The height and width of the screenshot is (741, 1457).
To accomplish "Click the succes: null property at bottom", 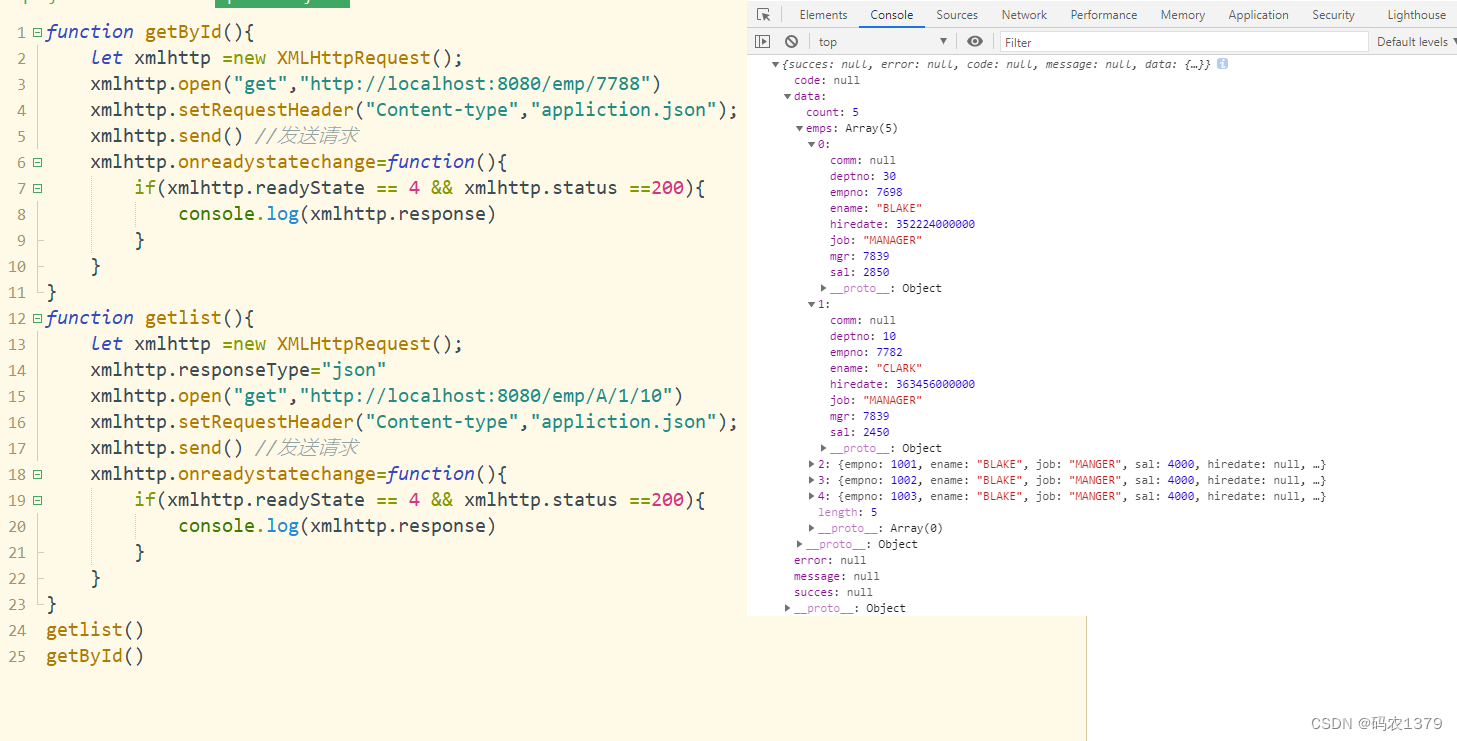I will click(x=833, y=592).
